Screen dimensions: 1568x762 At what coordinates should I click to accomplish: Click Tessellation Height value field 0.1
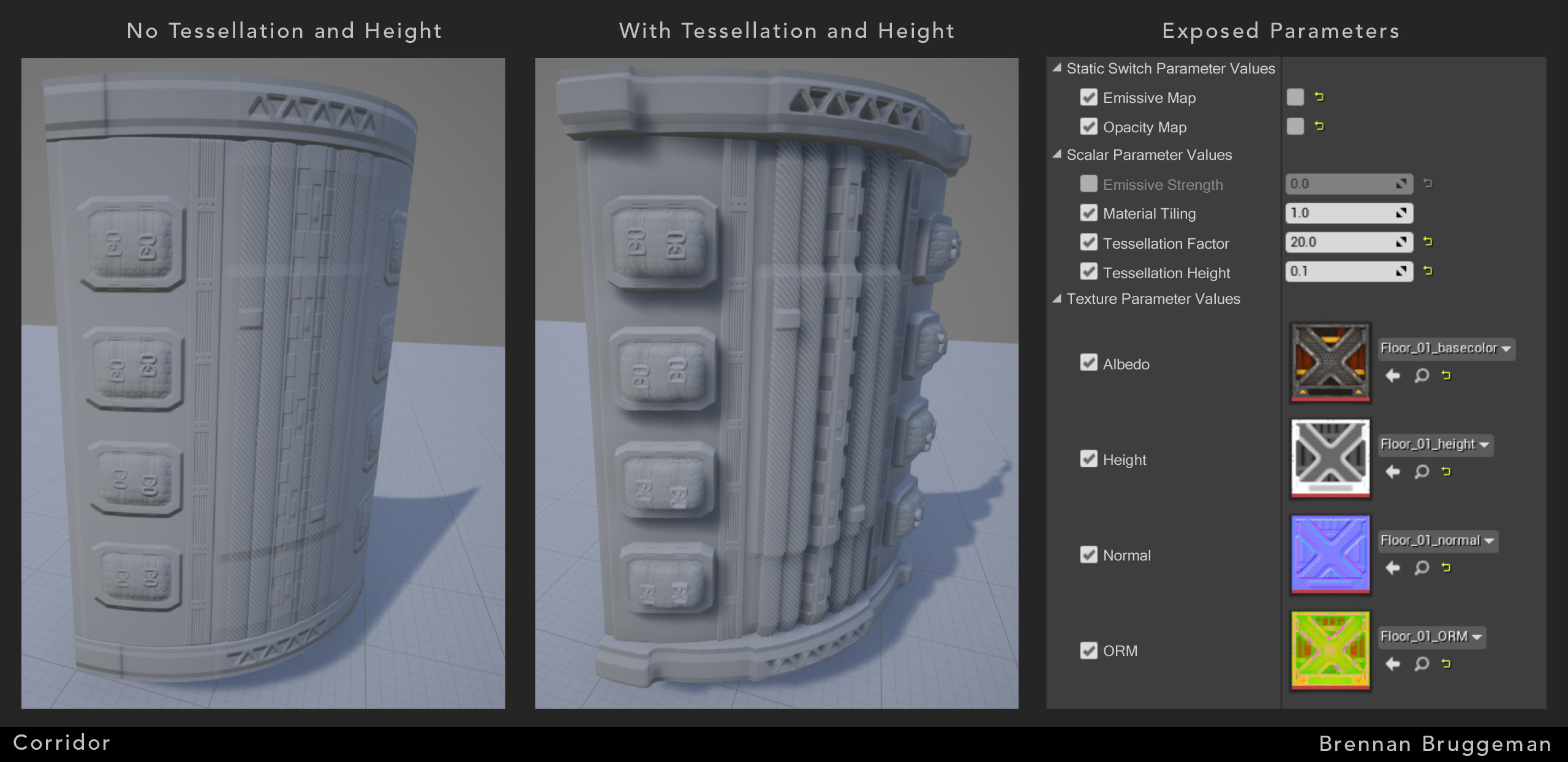(1349, 271)
